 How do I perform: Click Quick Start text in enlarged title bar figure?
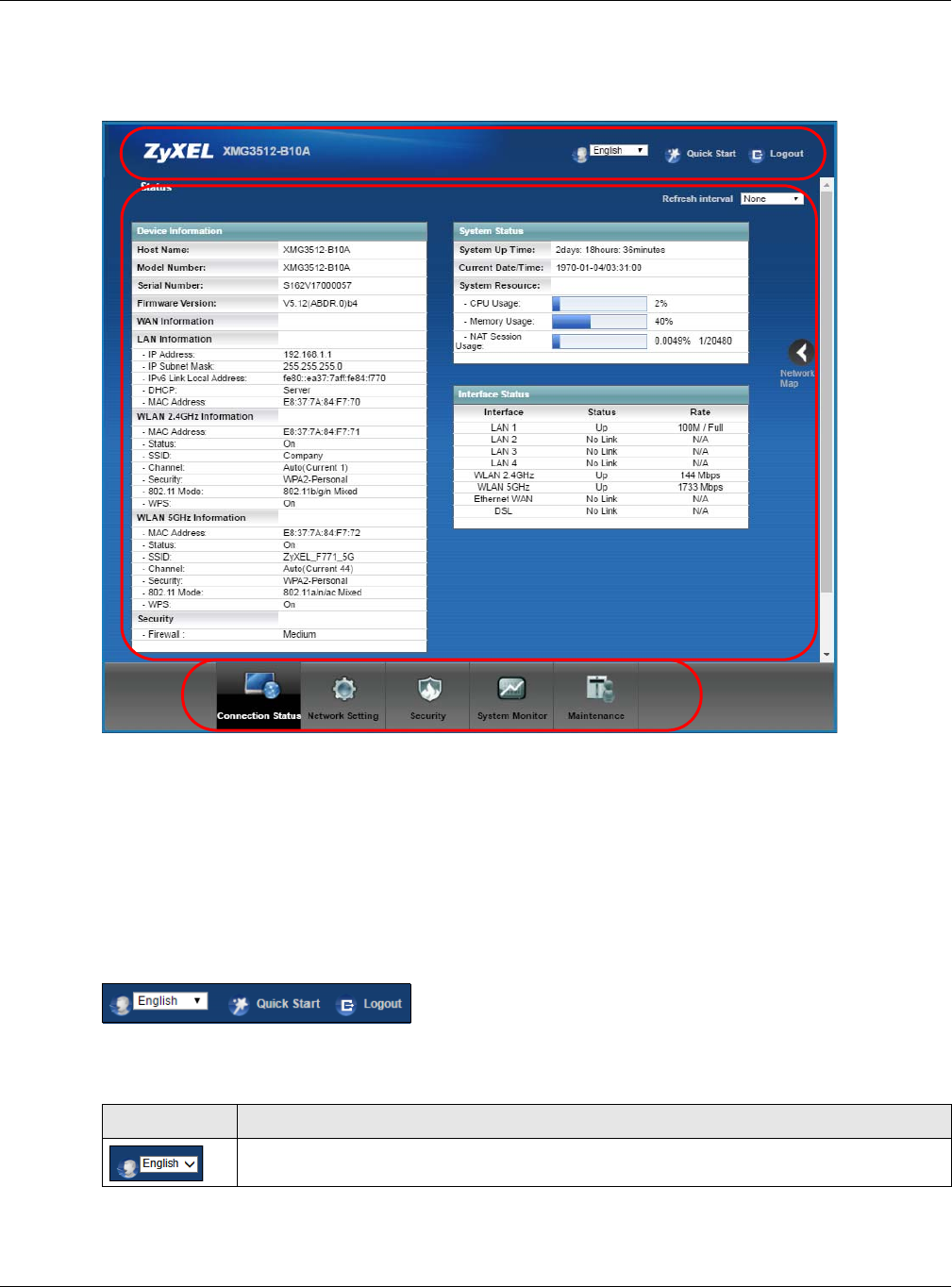pyautogui.click(x=288, y=1004)
